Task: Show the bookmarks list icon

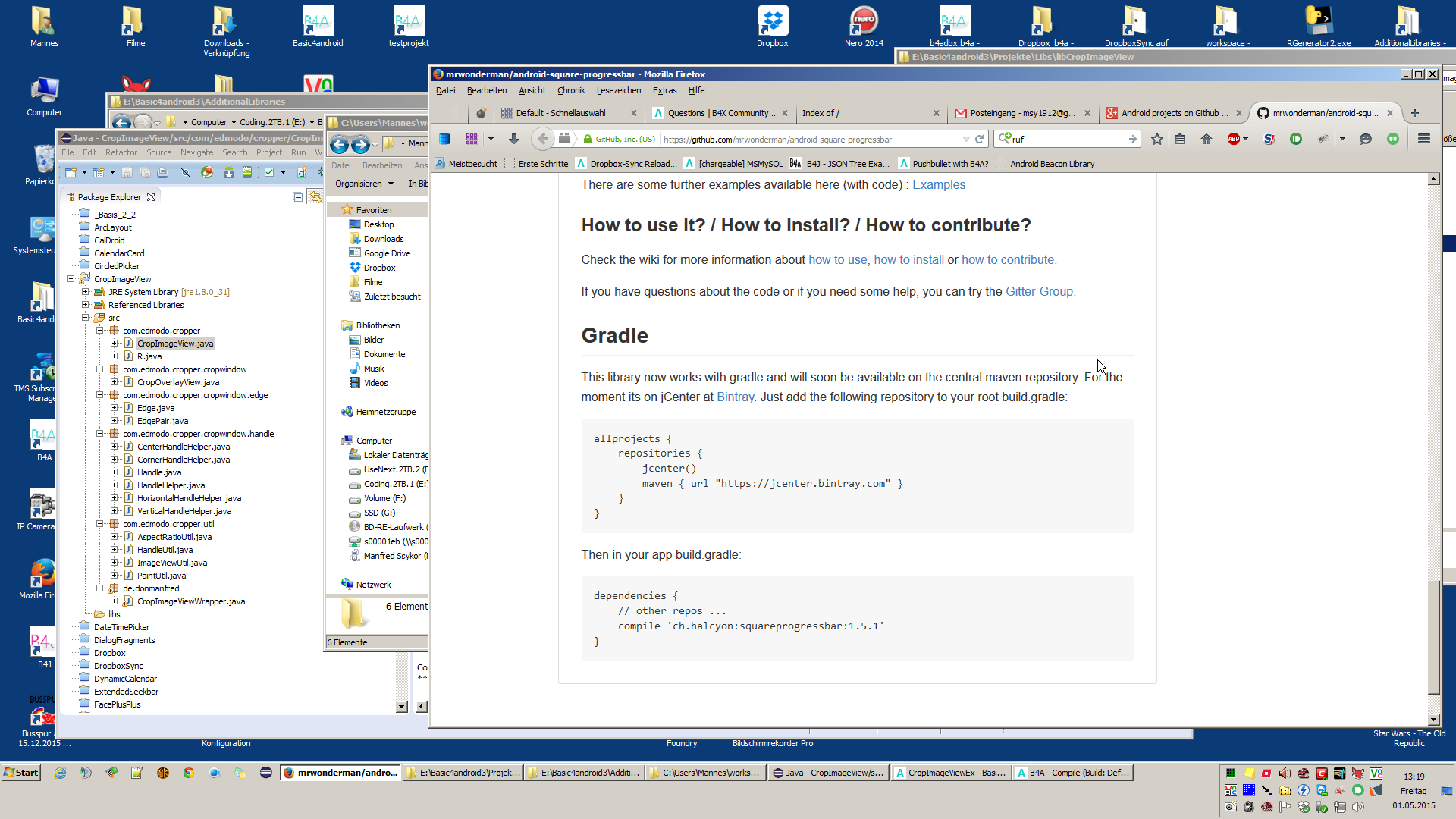Action: [1180, 139]
